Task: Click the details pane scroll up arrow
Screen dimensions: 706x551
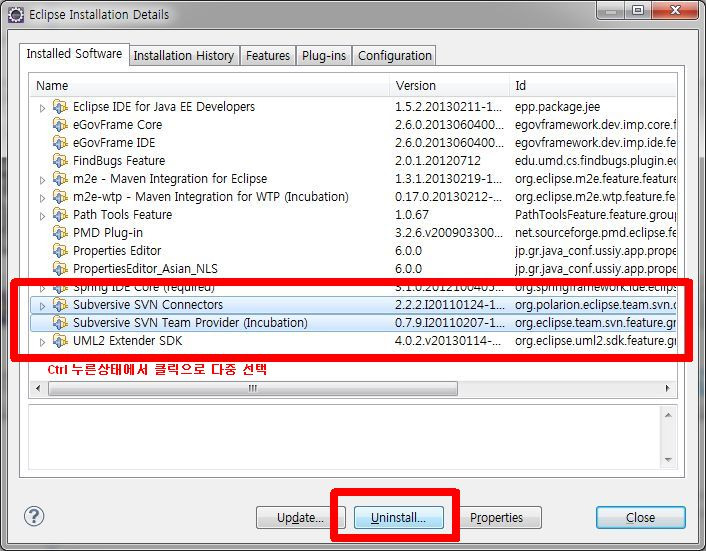Action: [x=668, y=415]
